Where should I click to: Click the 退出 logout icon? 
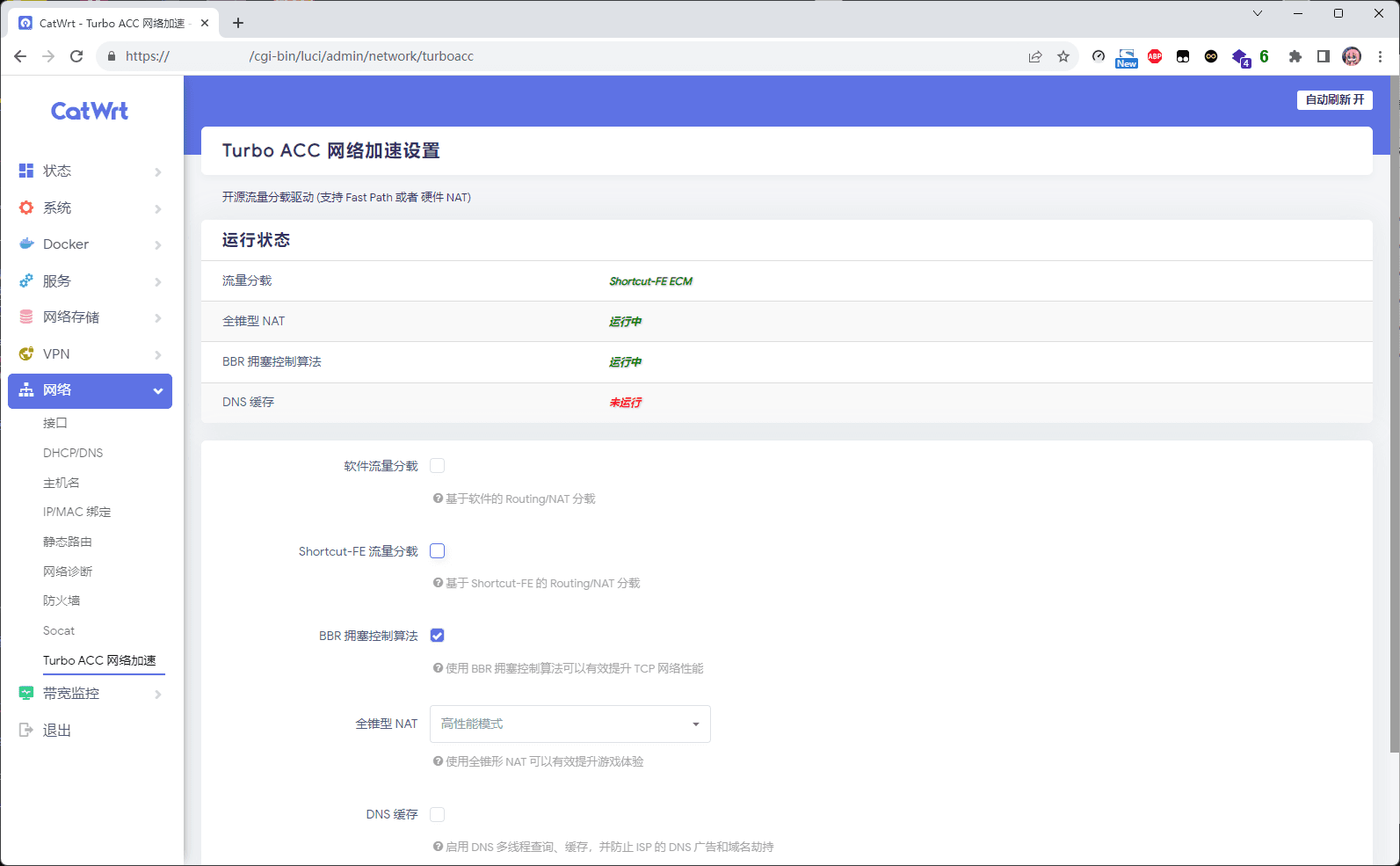tap(26, 730)
